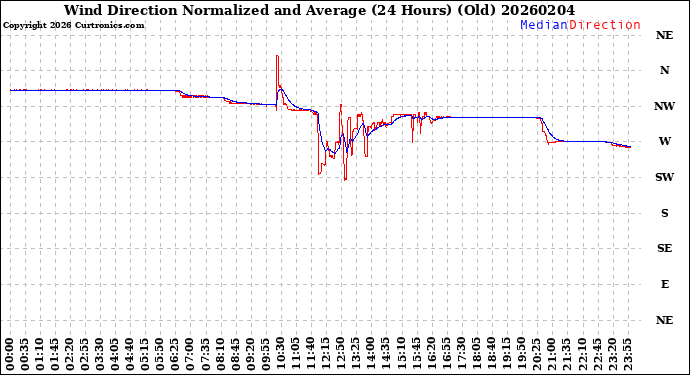Click the 14:35 time axis label
This screenshot has width=690, height=375.
click(386, 354)
